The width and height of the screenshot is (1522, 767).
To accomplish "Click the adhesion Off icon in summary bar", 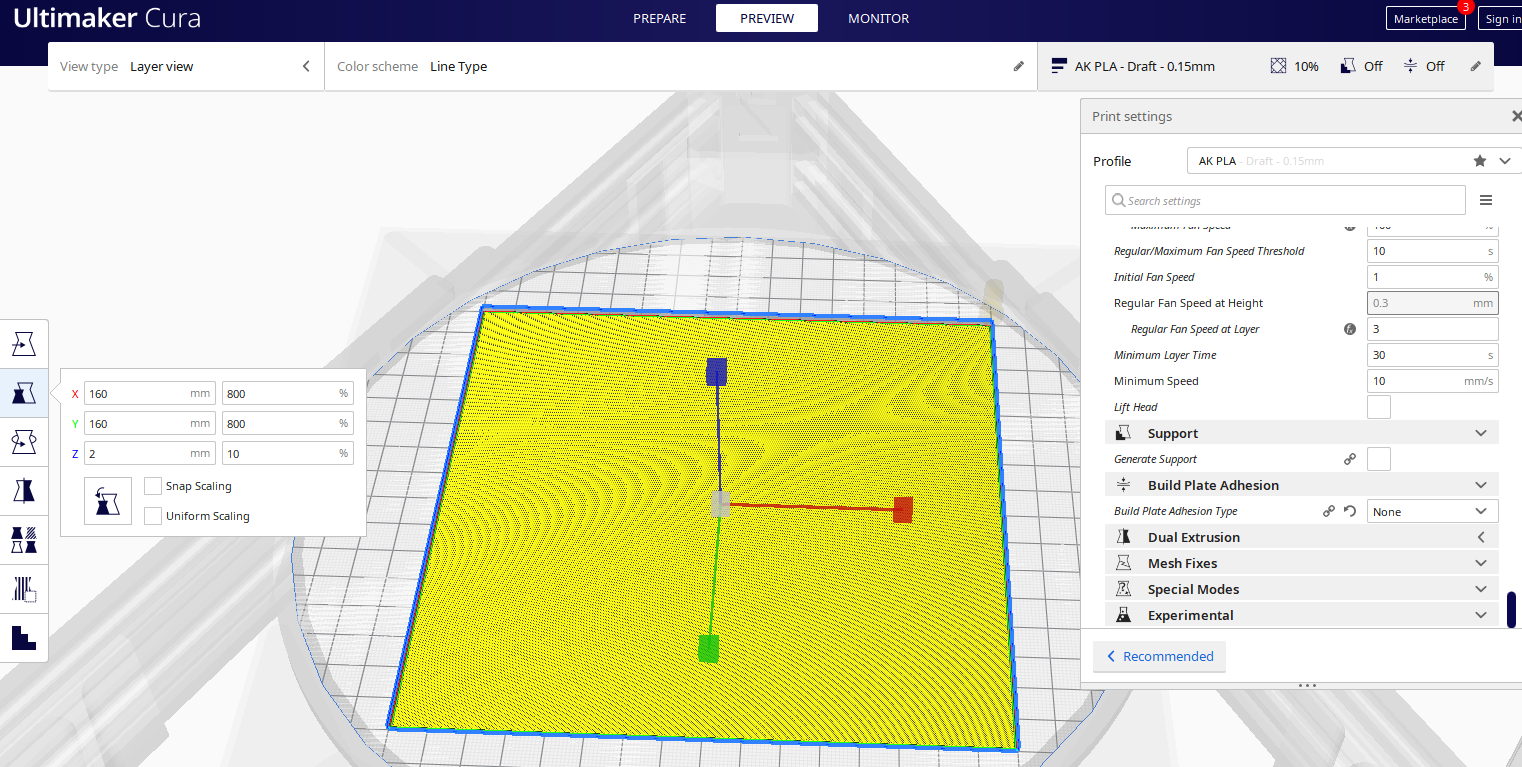I will (1410, 66).
